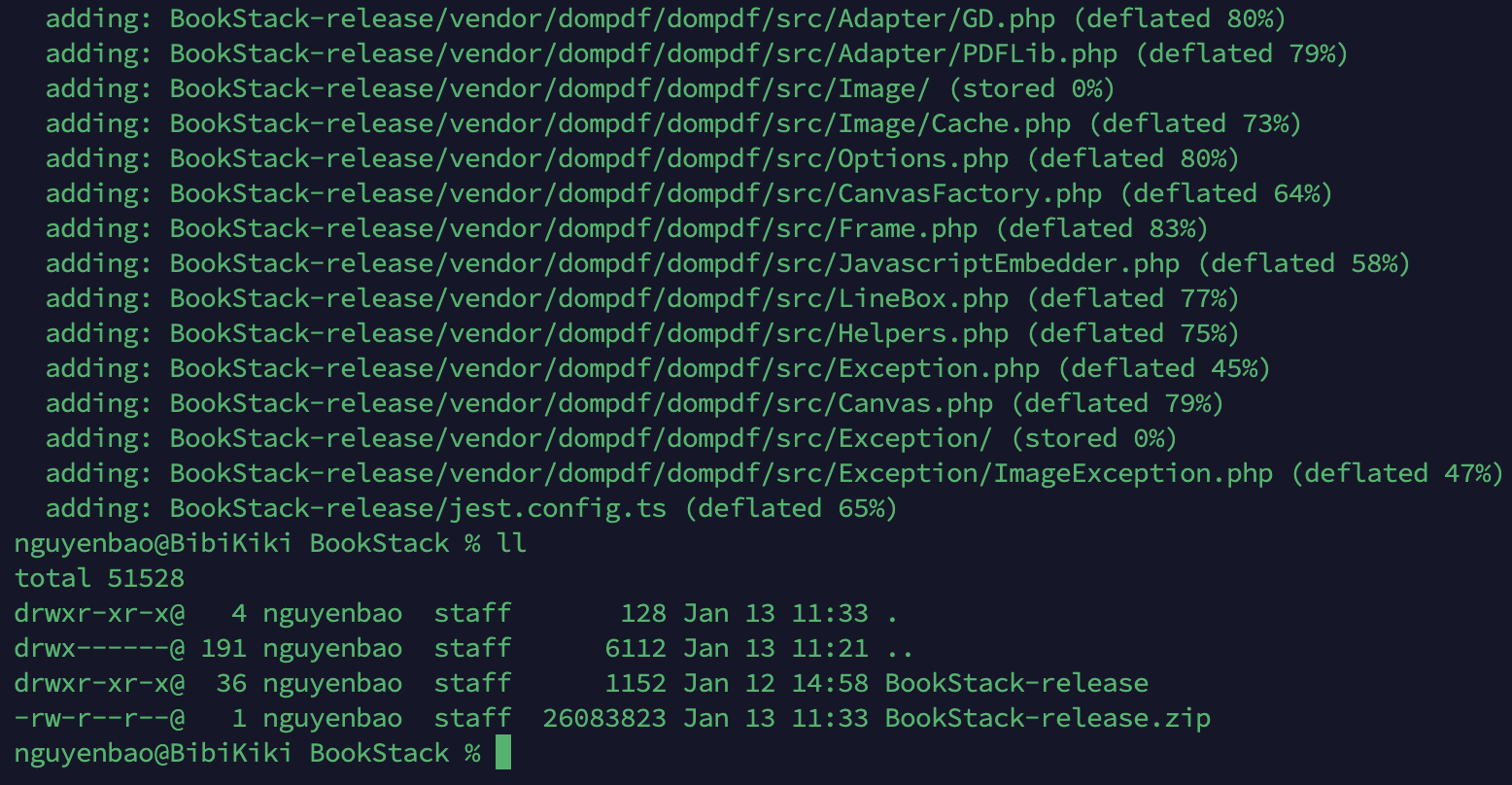This screenshot has width=1512, height=785.
Task: Click the '-rw-r--r--@' permissions string
Action: click(99, 718)
